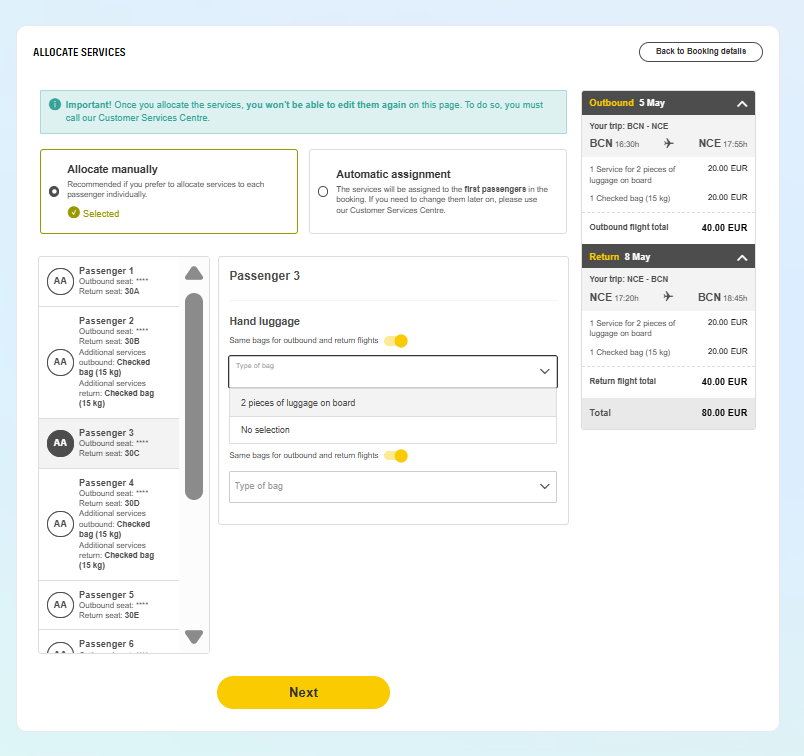The width and height of the screenshot is (804, 756).
Task: Click Back to Booking details button
Action: 700,52
